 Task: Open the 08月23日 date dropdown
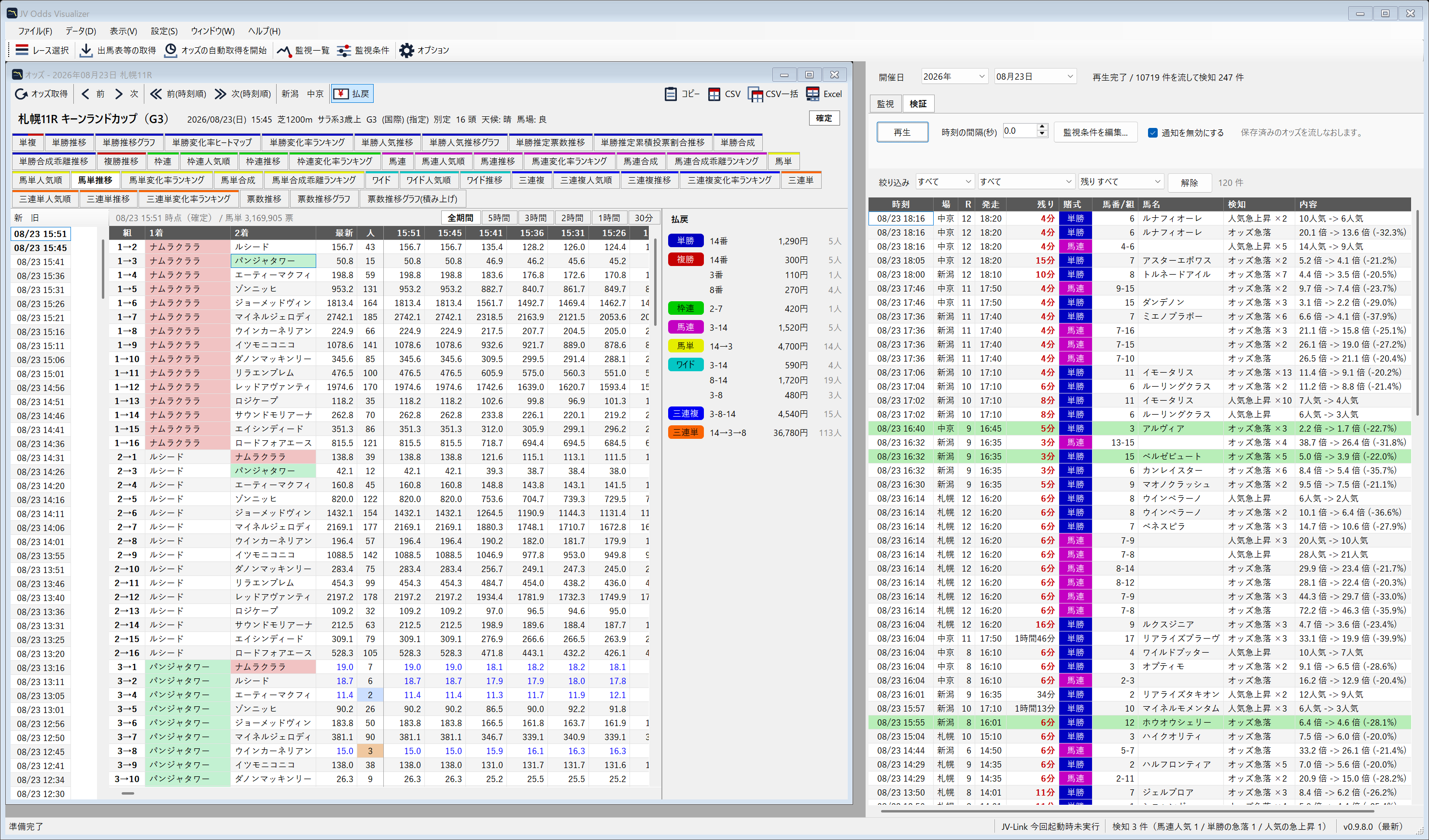click(x=1035, y=77)
